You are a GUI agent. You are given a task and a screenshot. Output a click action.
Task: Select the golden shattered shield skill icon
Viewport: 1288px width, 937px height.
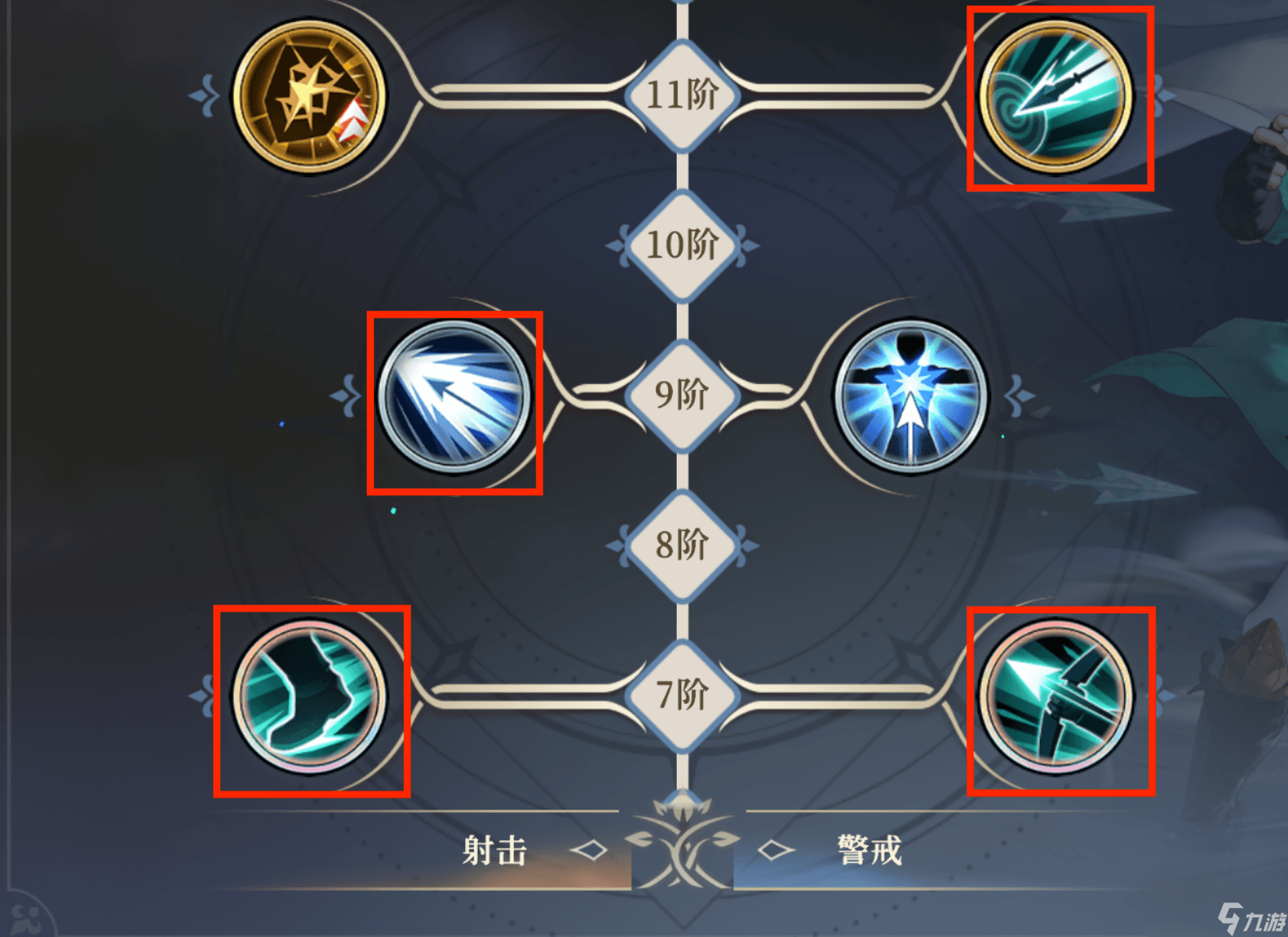click(310, 96)
